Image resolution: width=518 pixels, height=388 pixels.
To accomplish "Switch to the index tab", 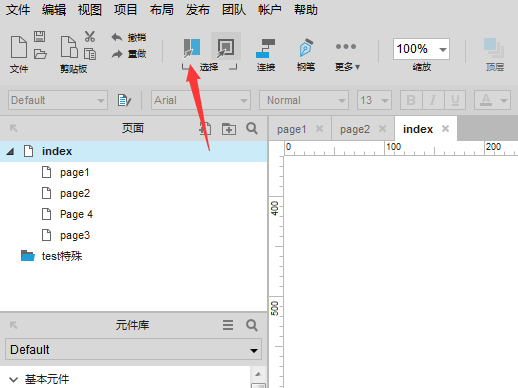I will click(418, 129).
